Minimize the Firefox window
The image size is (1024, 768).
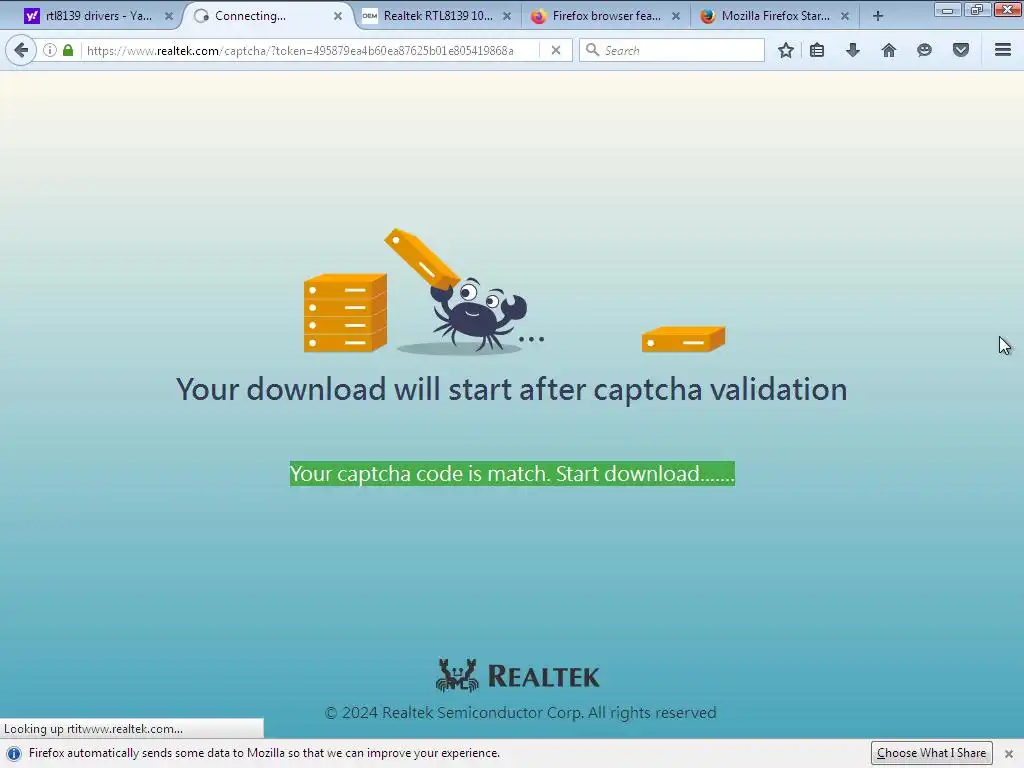click(947, 10)
